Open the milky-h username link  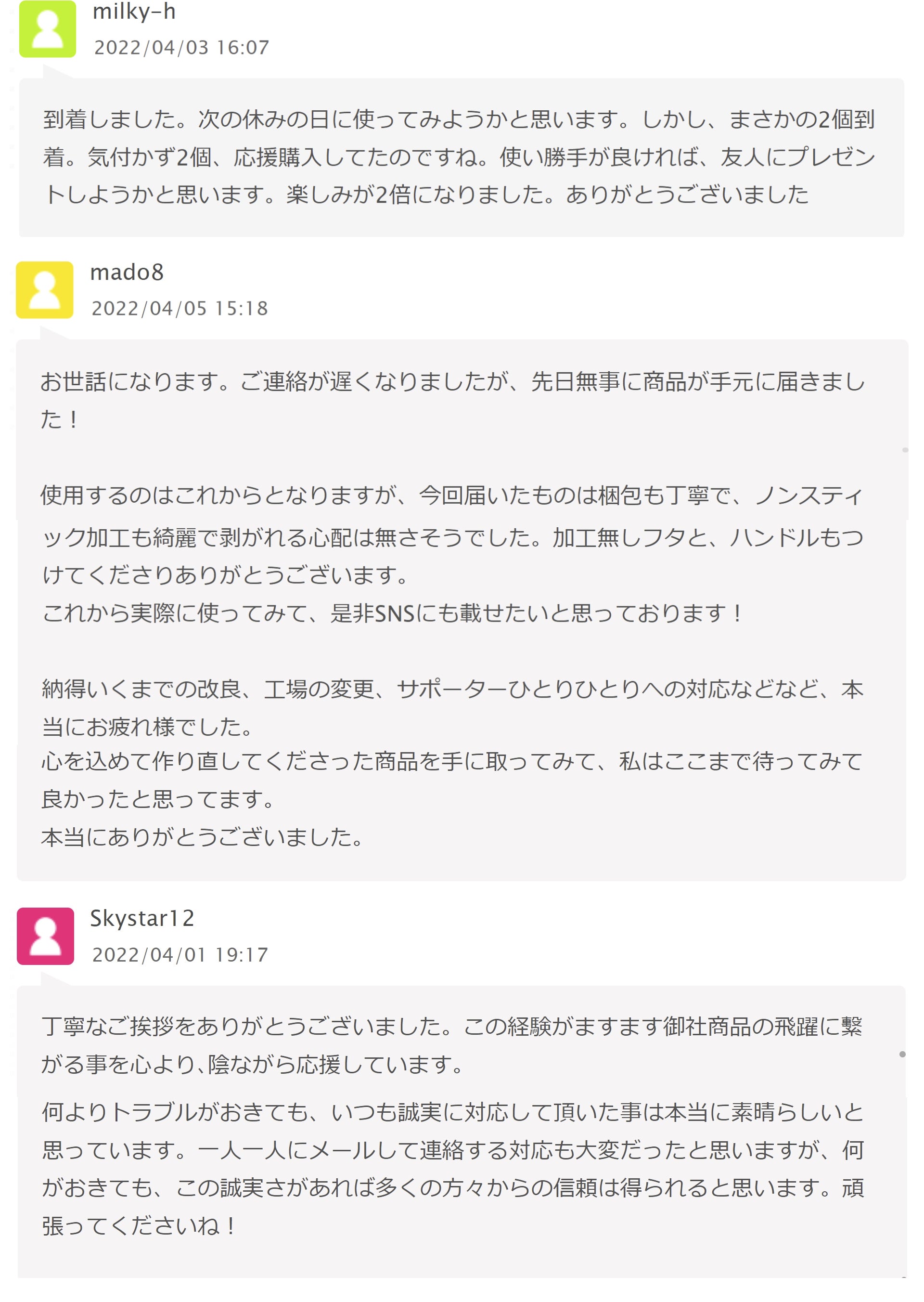(x=134, y=12)
